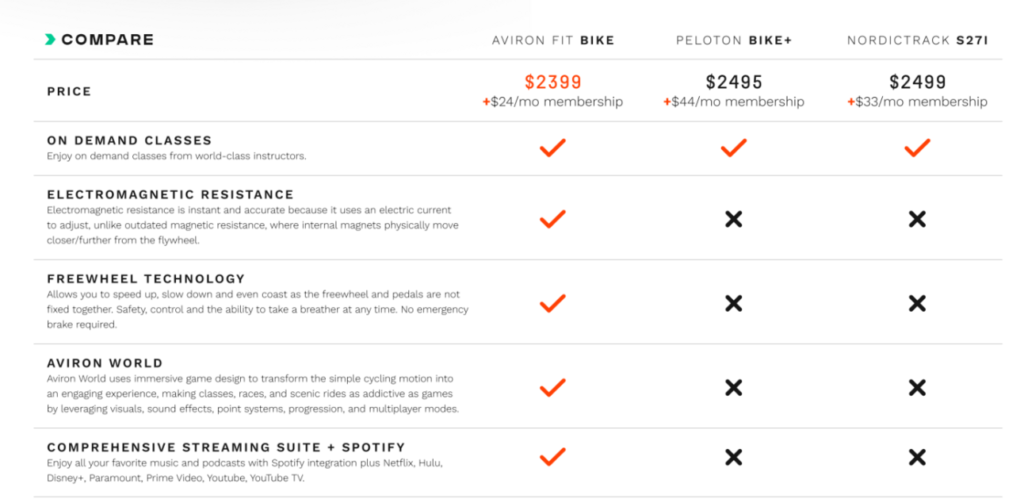Click the green arrow icon next to COMPARE

coord(50,40)
